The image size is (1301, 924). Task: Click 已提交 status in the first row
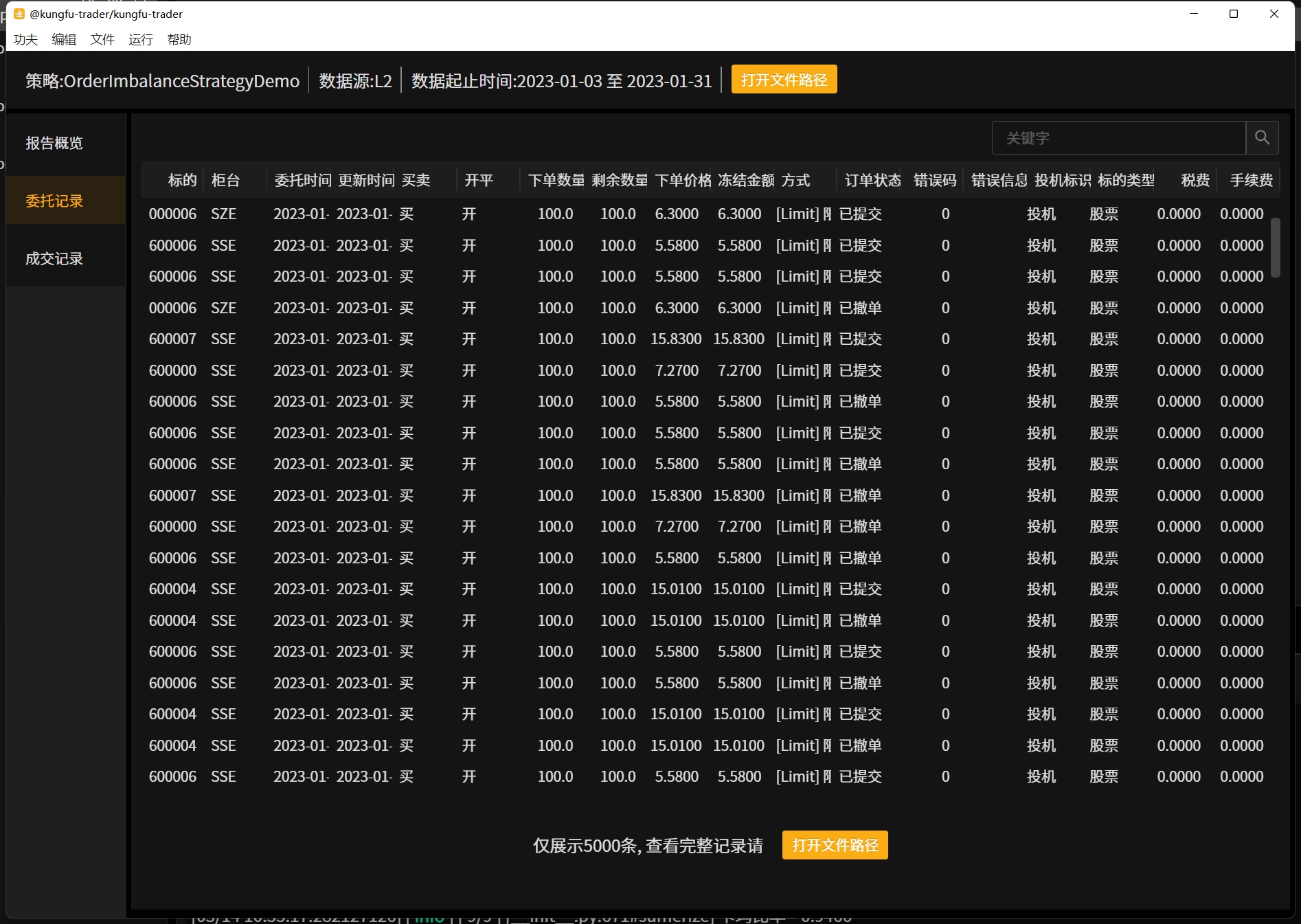(x=861, y=214)
